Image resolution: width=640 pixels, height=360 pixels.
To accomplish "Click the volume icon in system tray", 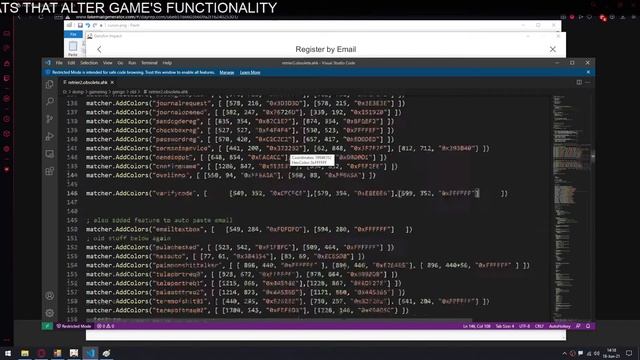I will [x=597, y=353].
